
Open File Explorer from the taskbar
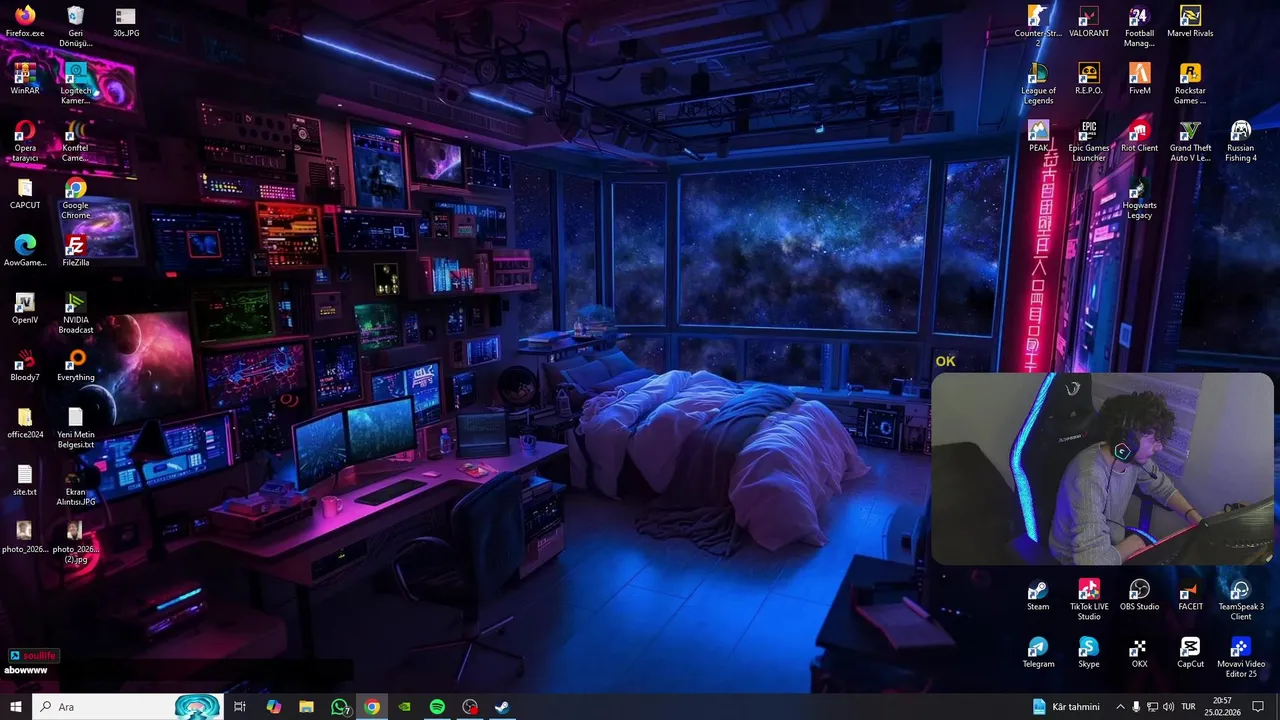[307, 707]
